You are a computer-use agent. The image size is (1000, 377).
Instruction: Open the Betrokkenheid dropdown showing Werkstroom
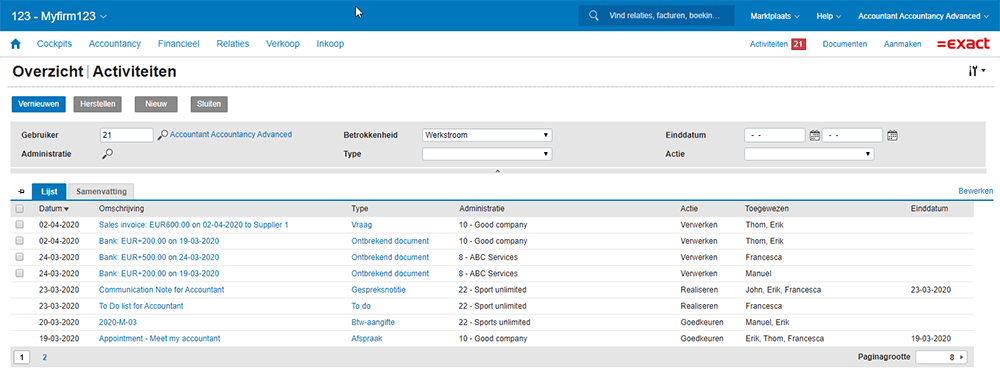487,135
